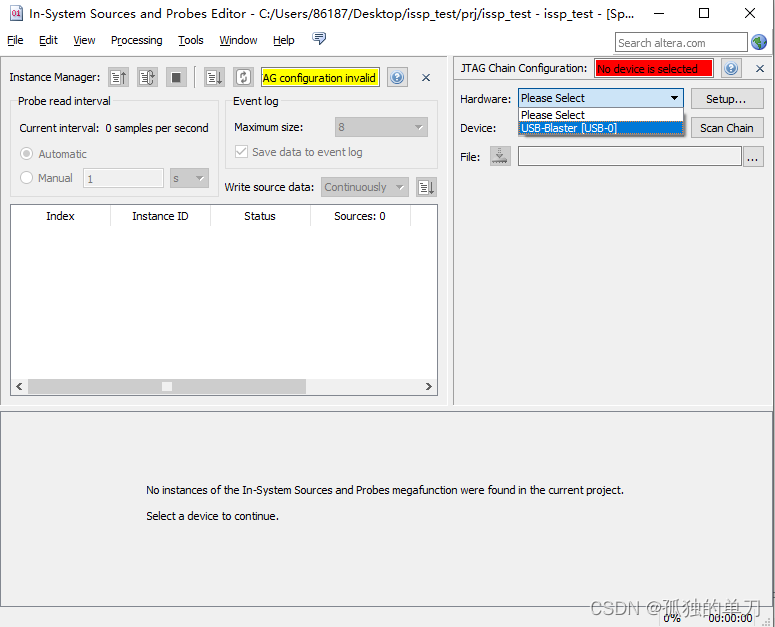This screenshot has height=627, width=775.
Task: Click the instance table scroll left arrow
Action: (19, 386)
